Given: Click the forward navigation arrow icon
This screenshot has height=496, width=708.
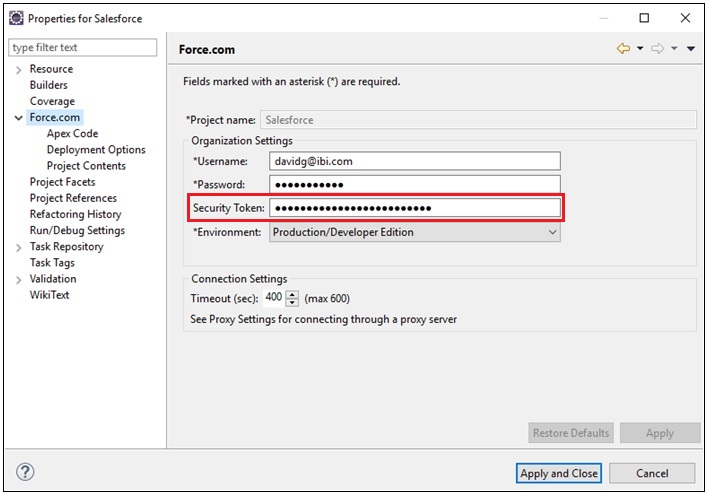Looking at the screenshot, I should pos(657,48).
